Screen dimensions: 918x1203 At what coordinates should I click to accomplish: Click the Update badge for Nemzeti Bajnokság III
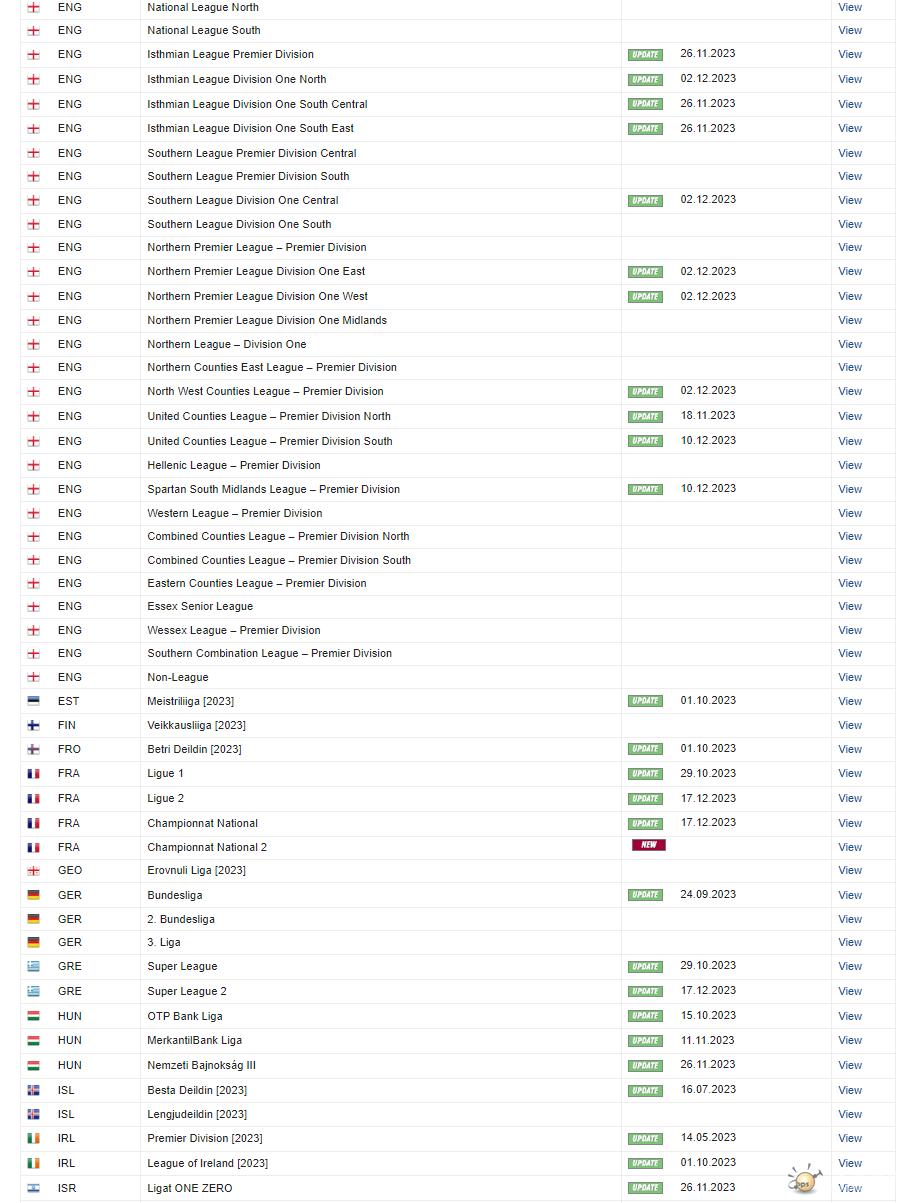(645, 1065)
